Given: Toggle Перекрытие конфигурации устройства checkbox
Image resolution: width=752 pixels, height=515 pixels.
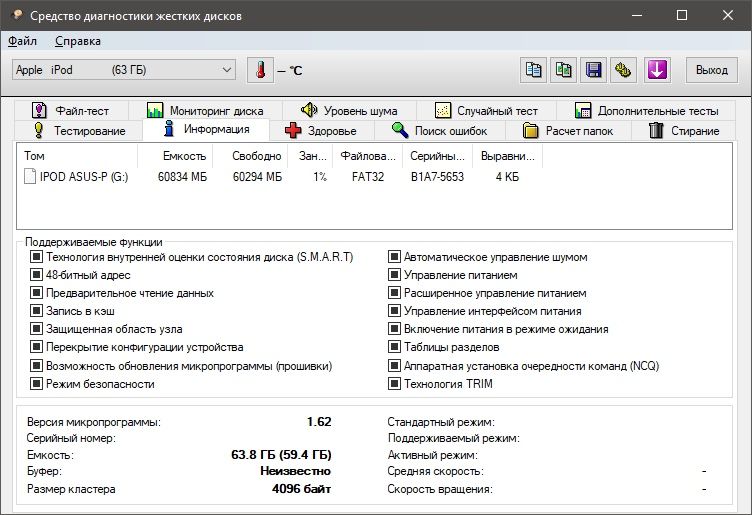Looking at the screenshot, I should (x=36, y=347).
